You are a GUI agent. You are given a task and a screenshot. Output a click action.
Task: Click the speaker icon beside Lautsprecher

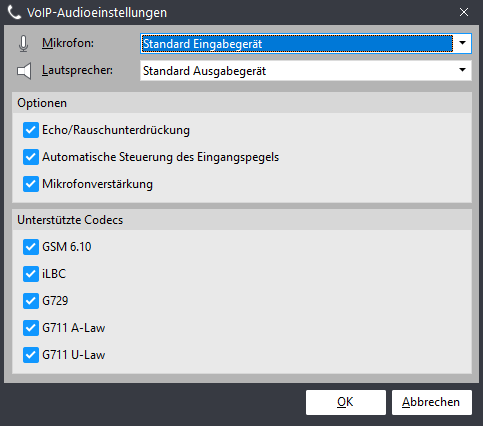[x=24, y=71]
